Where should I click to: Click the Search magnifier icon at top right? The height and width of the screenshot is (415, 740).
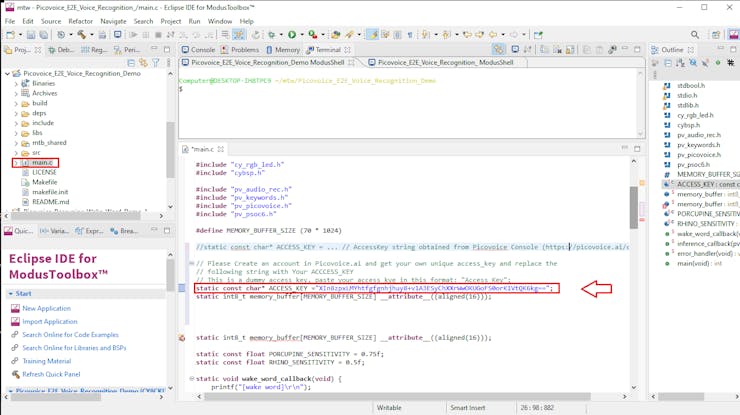pyautogui.click(x=695, y=35)
